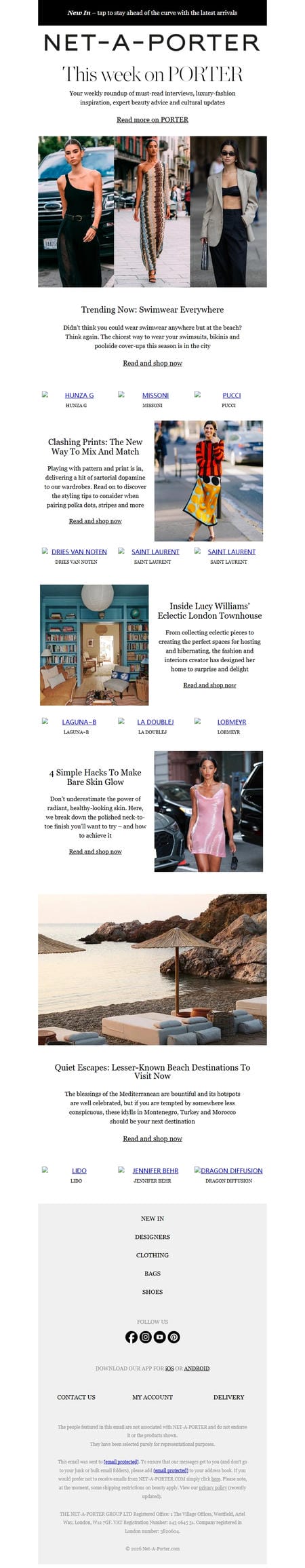Open the Read more on PORTER link
The height and width of the screenshot is (1568, 305).
(x=152, y=119)
